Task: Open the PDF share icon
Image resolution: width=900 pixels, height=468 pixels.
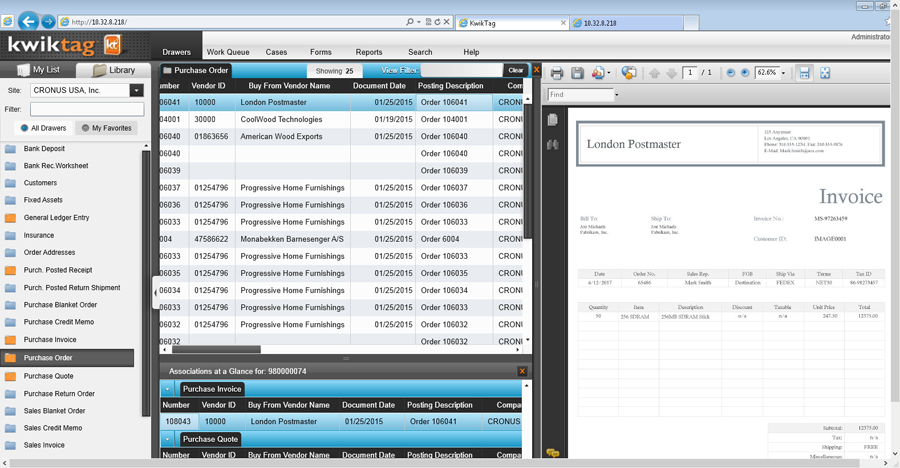Action: point(598,73)
